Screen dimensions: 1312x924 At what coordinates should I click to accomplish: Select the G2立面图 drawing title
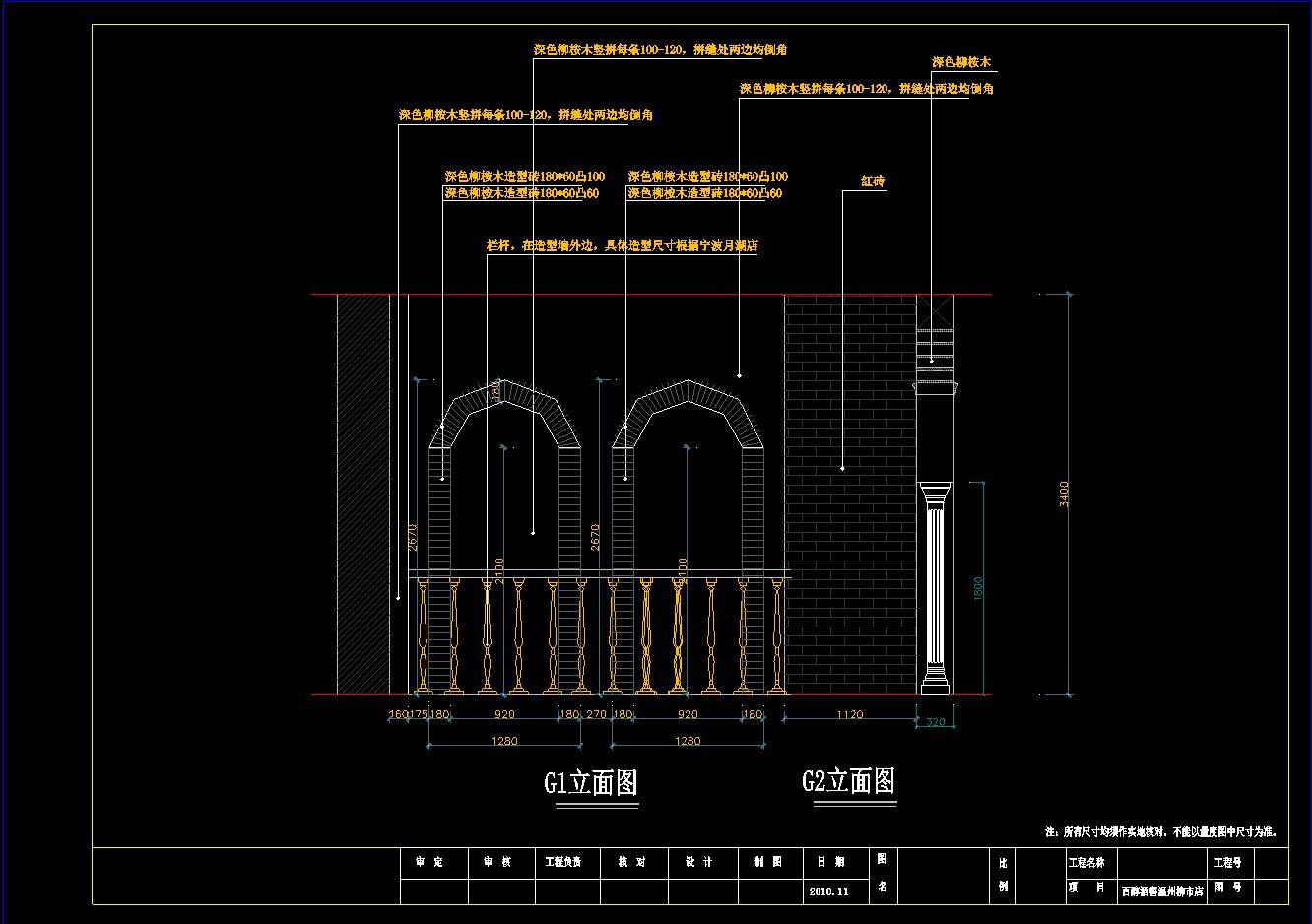pyautogui.click(x=848, y=781)
